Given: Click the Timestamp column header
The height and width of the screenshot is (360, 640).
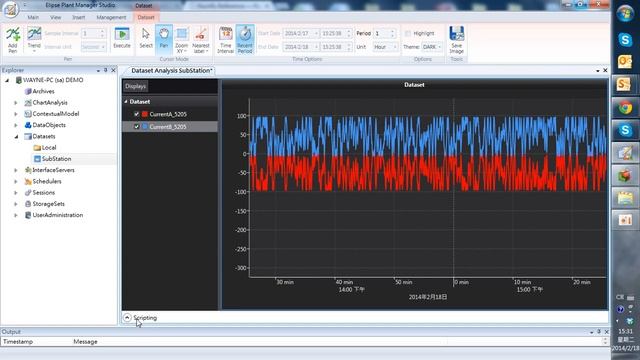Looking at the screenshot, I should (18, 342).
